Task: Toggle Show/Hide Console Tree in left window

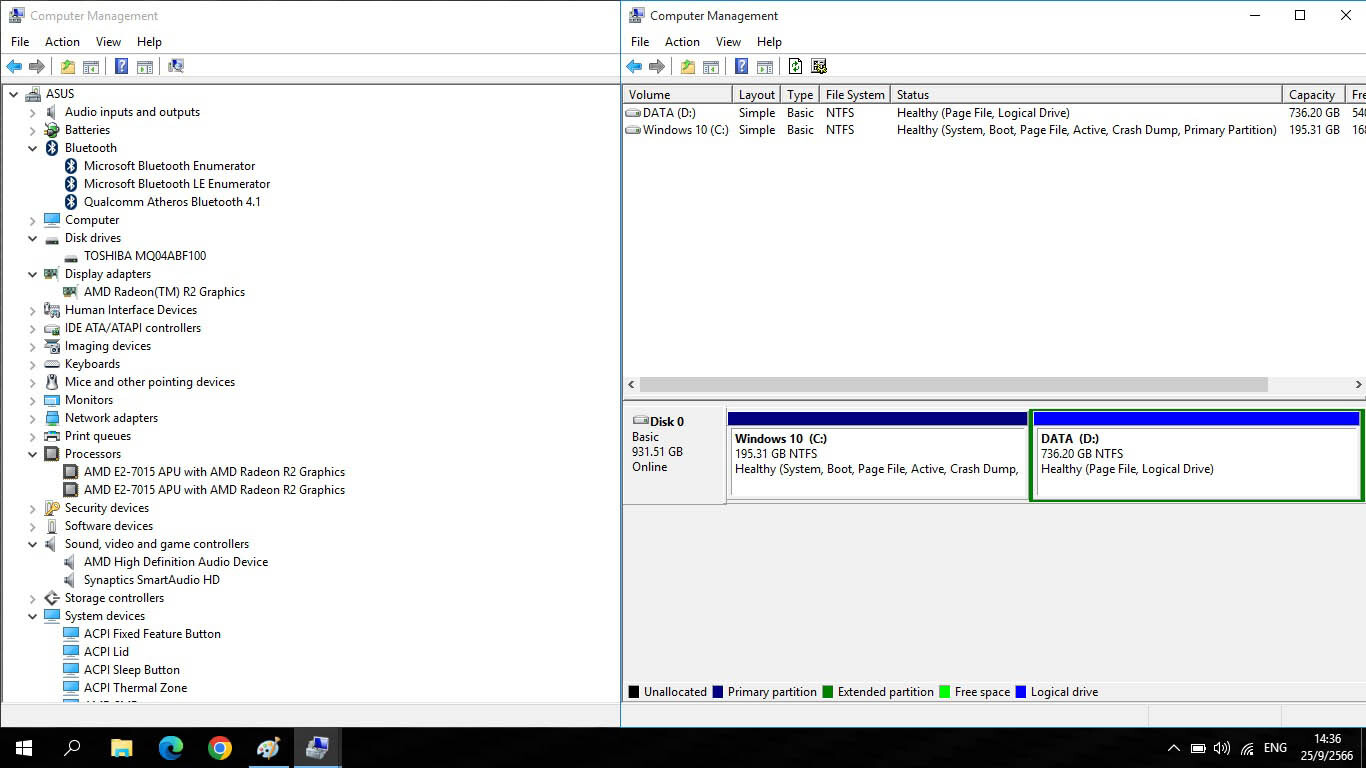Action: 91,67
